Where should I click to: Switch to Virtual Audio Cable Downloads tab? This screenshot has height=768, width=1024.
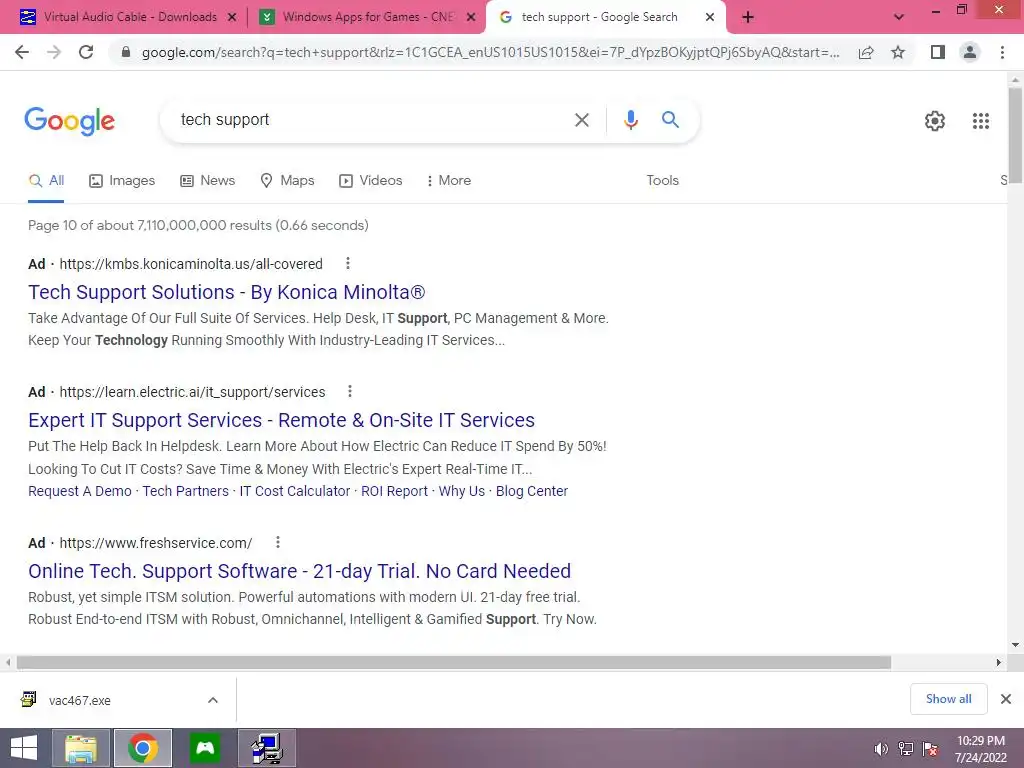pos(130,17)
